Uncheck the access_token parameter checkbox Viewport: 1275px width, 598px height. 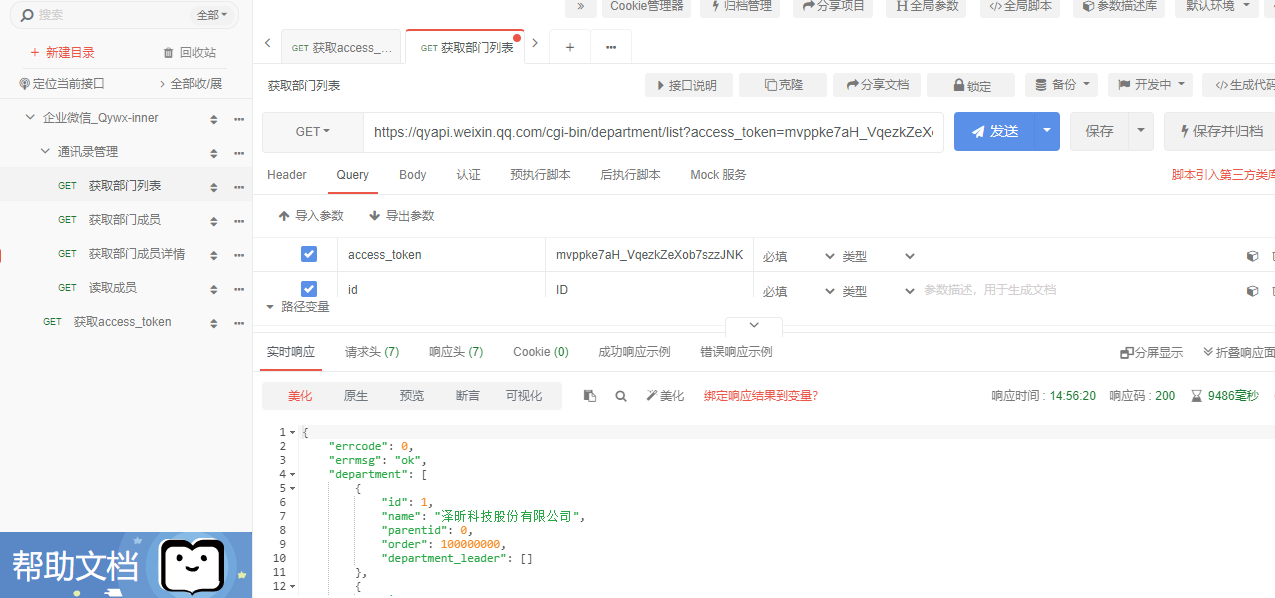(309, 254)
